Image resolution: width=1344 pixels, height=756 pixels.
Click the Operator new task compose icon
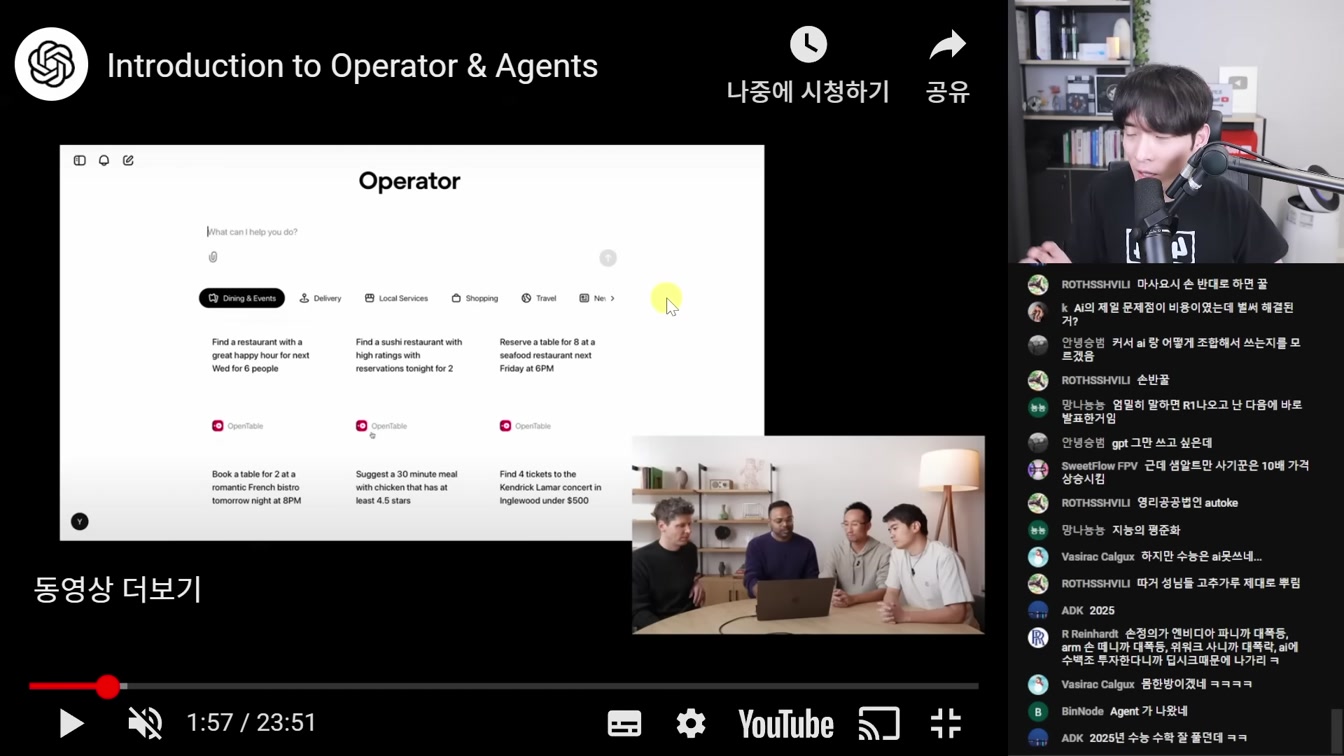point(128,160)
